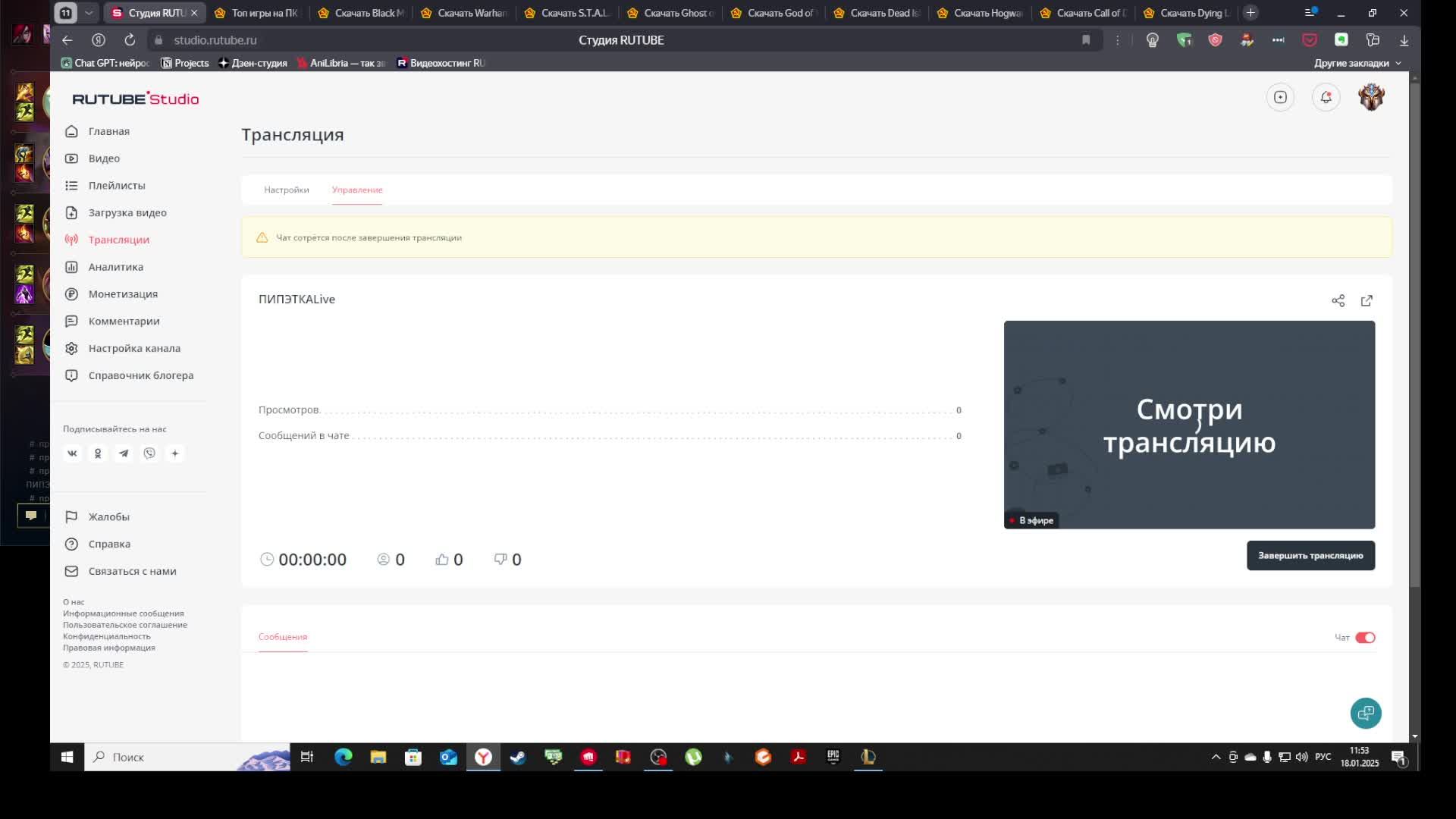The height and width of the screenshot is (819, 1456).
Task: Select Трансляции in sidebar
Action: pos(118,240)
